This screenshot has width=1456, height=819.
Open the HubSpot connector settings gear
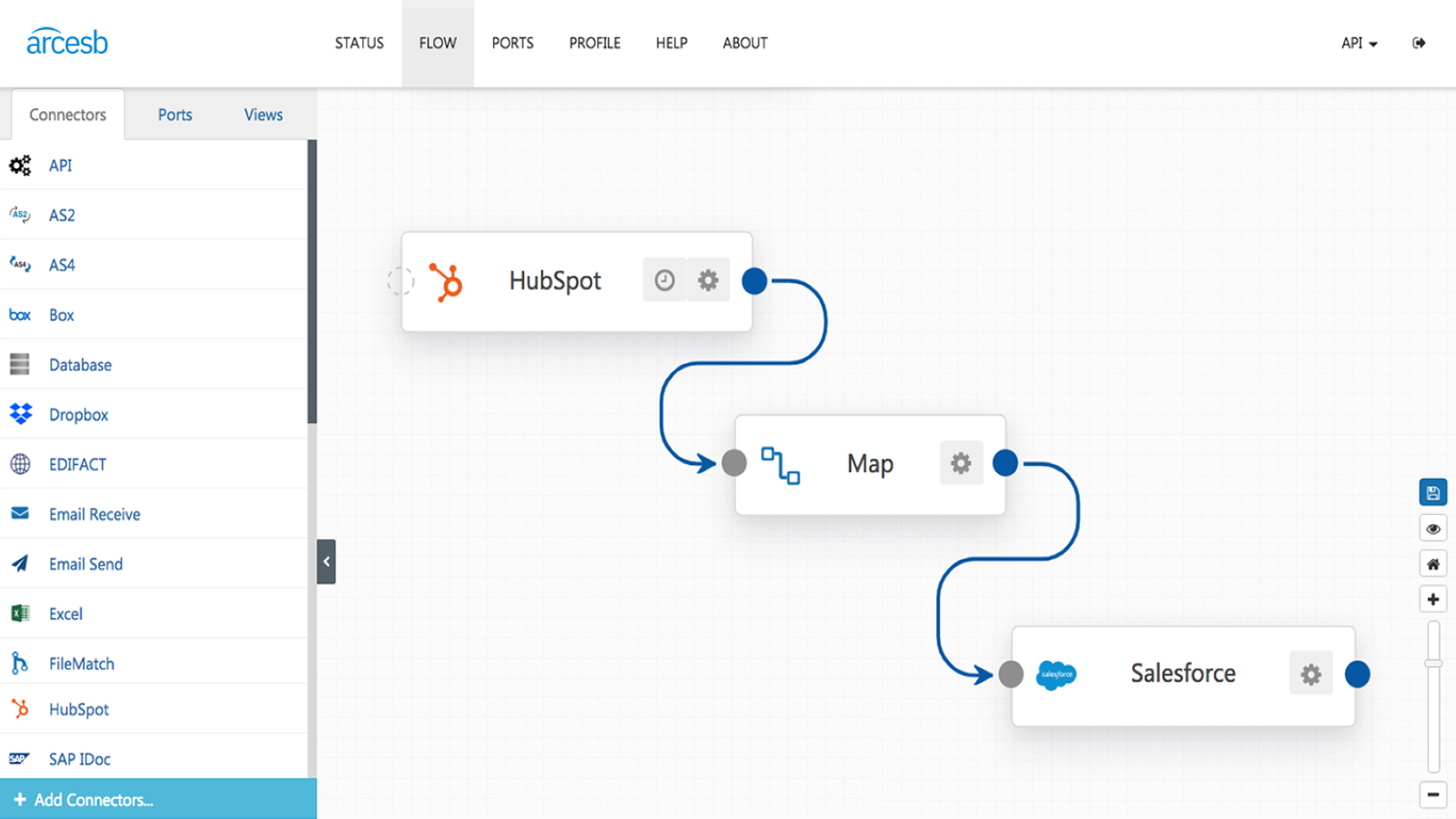[x=708, y=280]
